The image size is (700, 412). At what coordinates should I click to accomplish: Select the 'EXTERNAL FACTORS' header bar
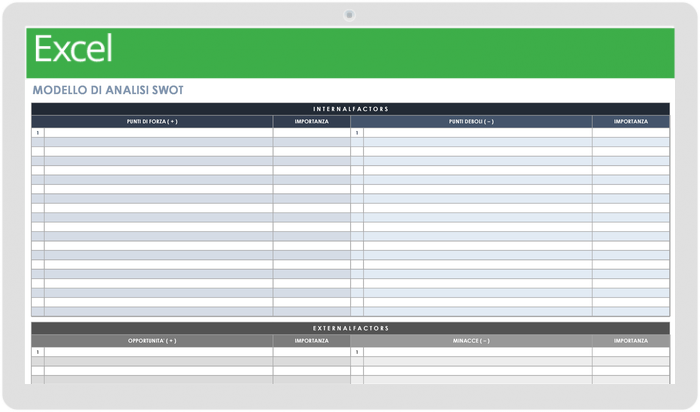pos(350,328)
